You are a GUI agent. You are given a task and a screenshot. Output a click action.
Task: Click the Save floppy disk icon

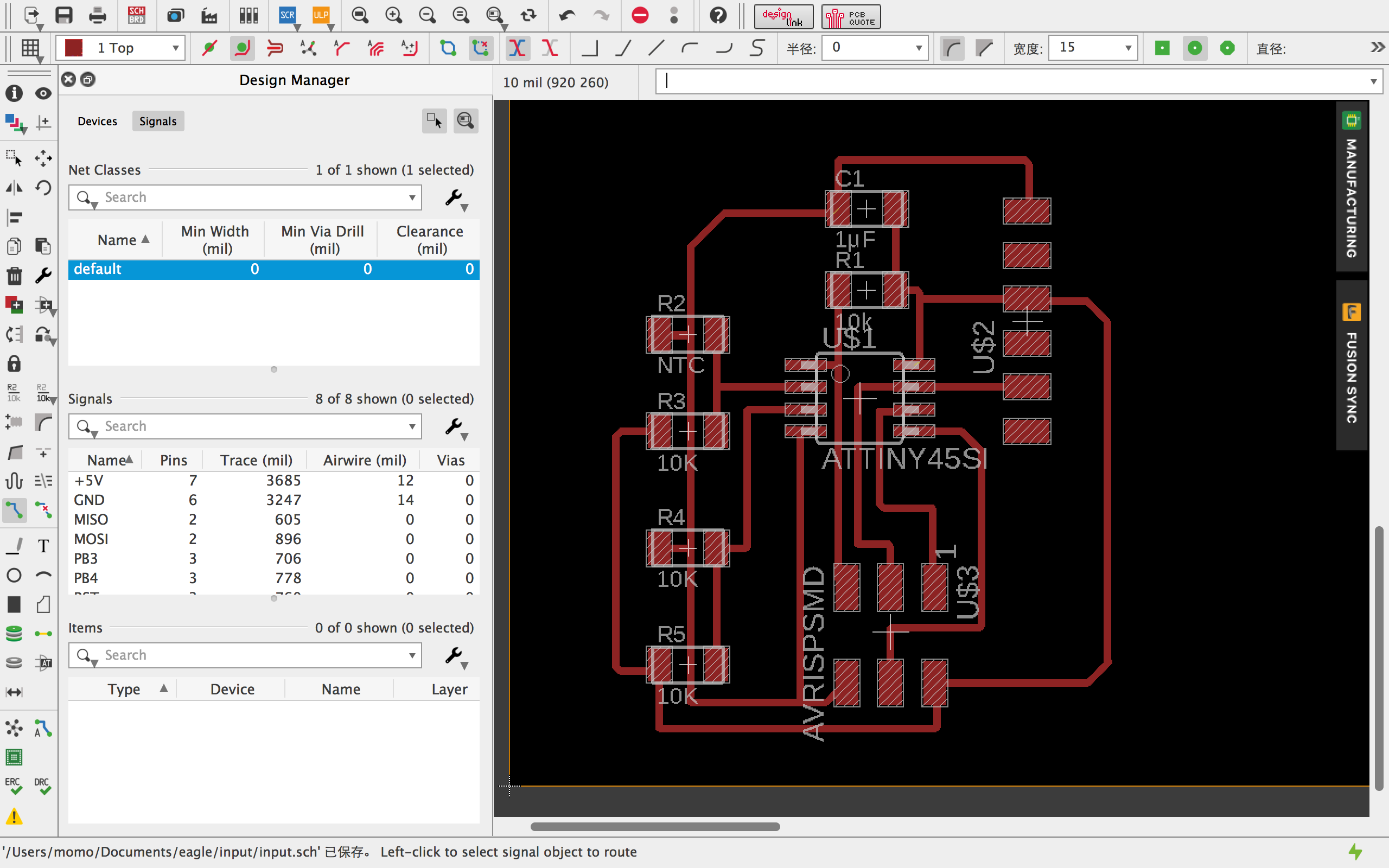tap(63, 16)
